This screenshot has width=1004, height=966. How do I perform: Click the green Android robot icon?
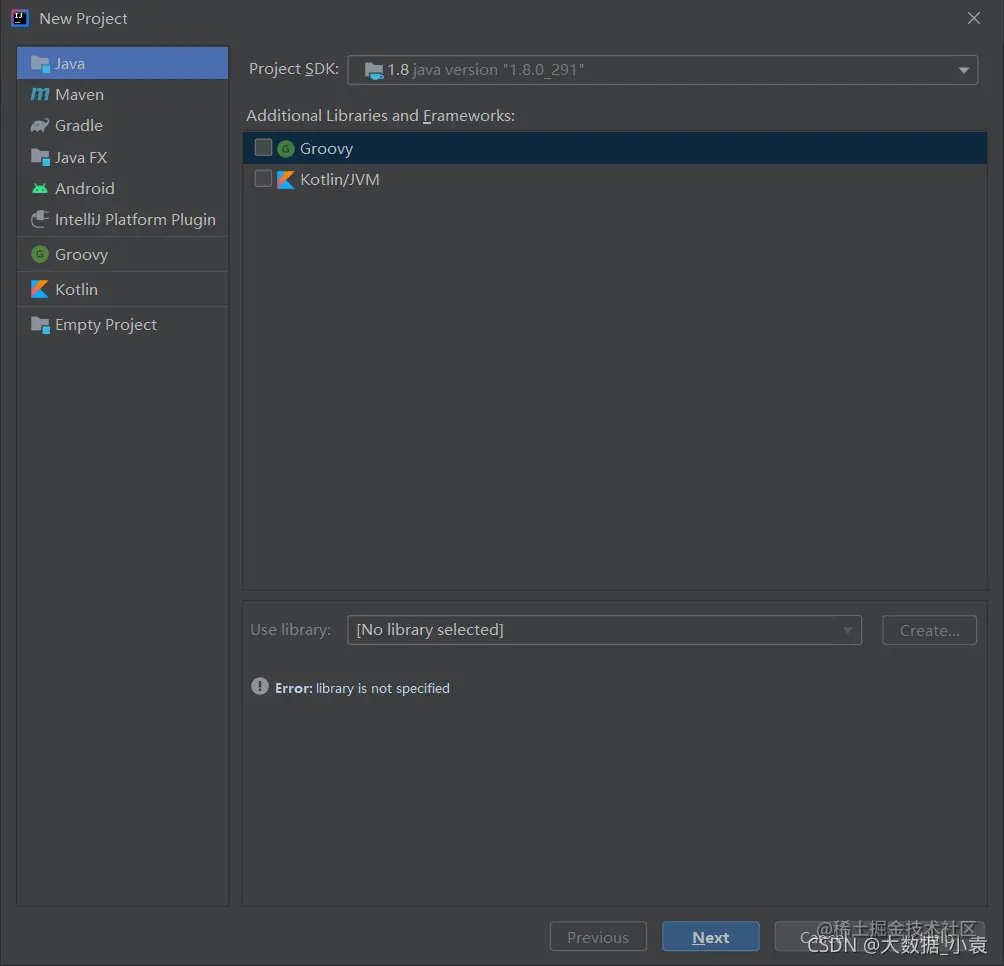click(40, 188)
